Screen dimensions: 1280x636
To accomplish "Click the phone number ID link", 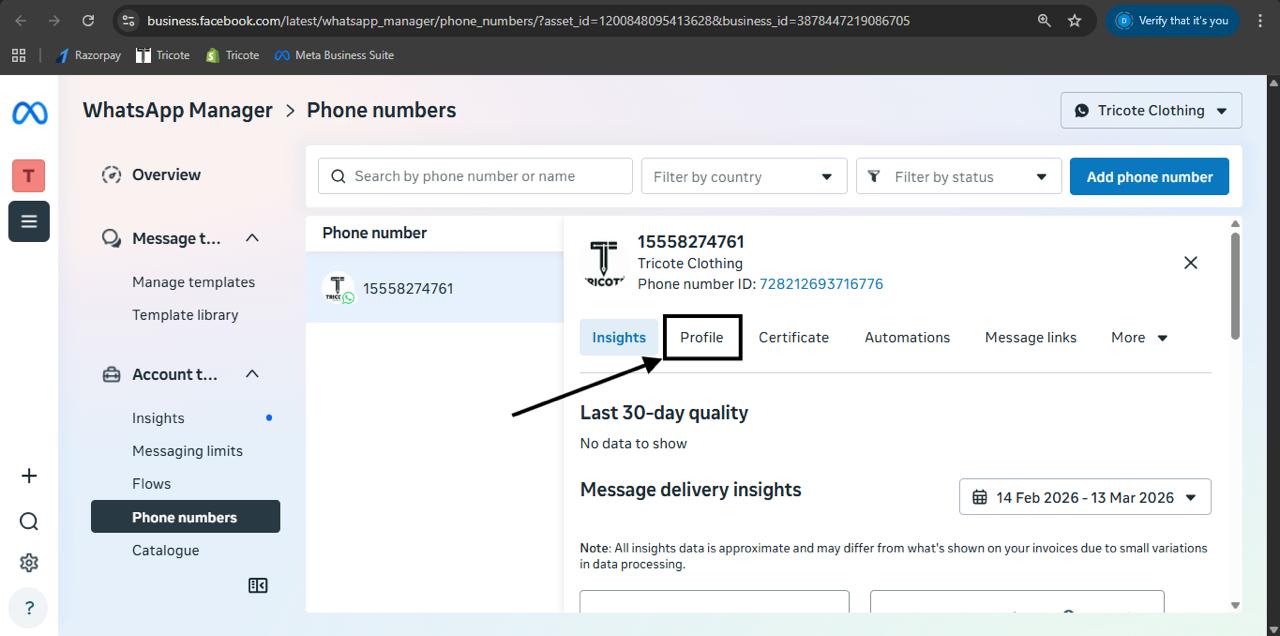I will pos(821,284).
